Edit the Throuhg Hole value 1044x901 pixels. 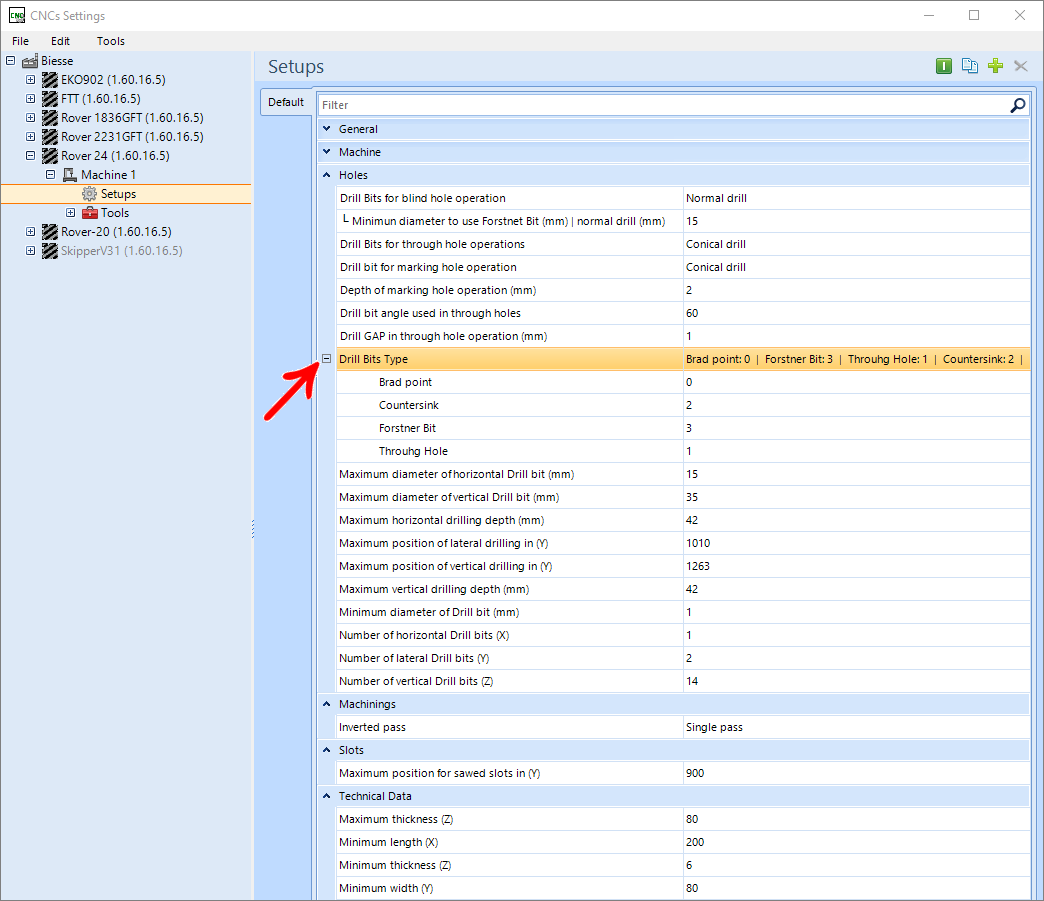point(856,451)
